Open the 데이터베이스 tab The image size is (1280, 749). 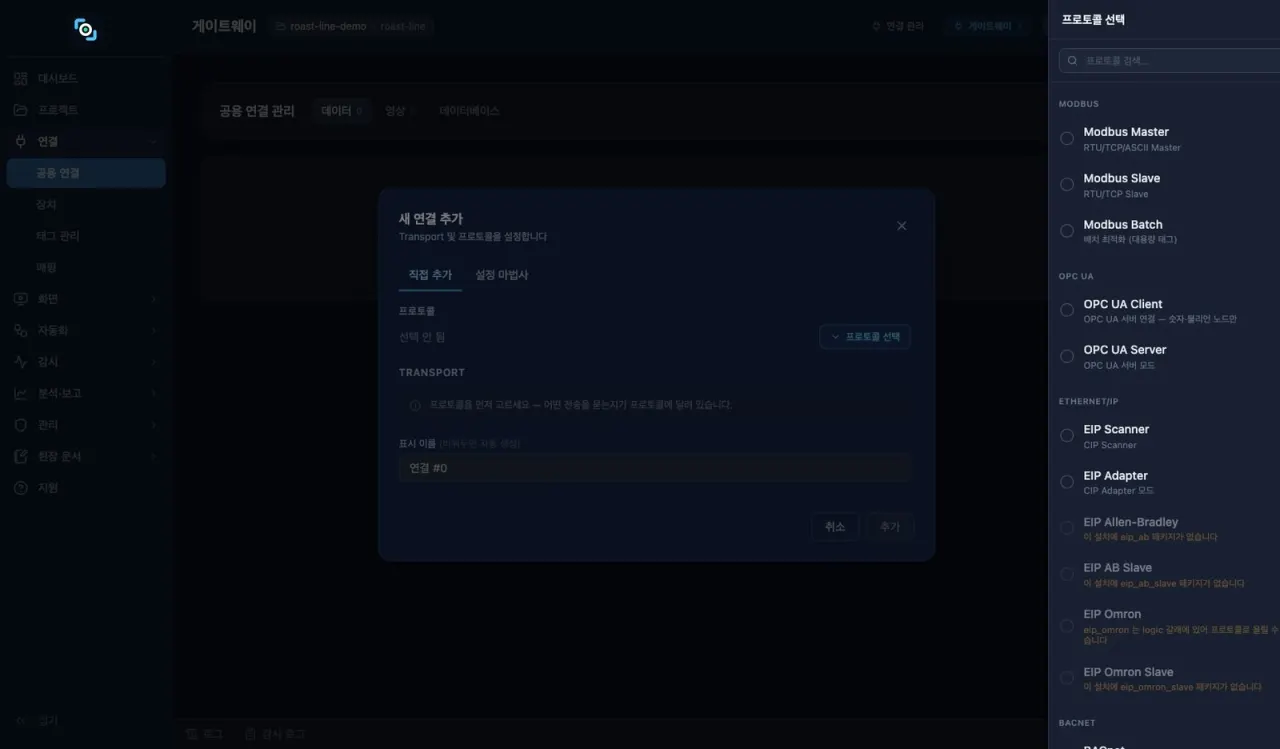coord(469,111)
